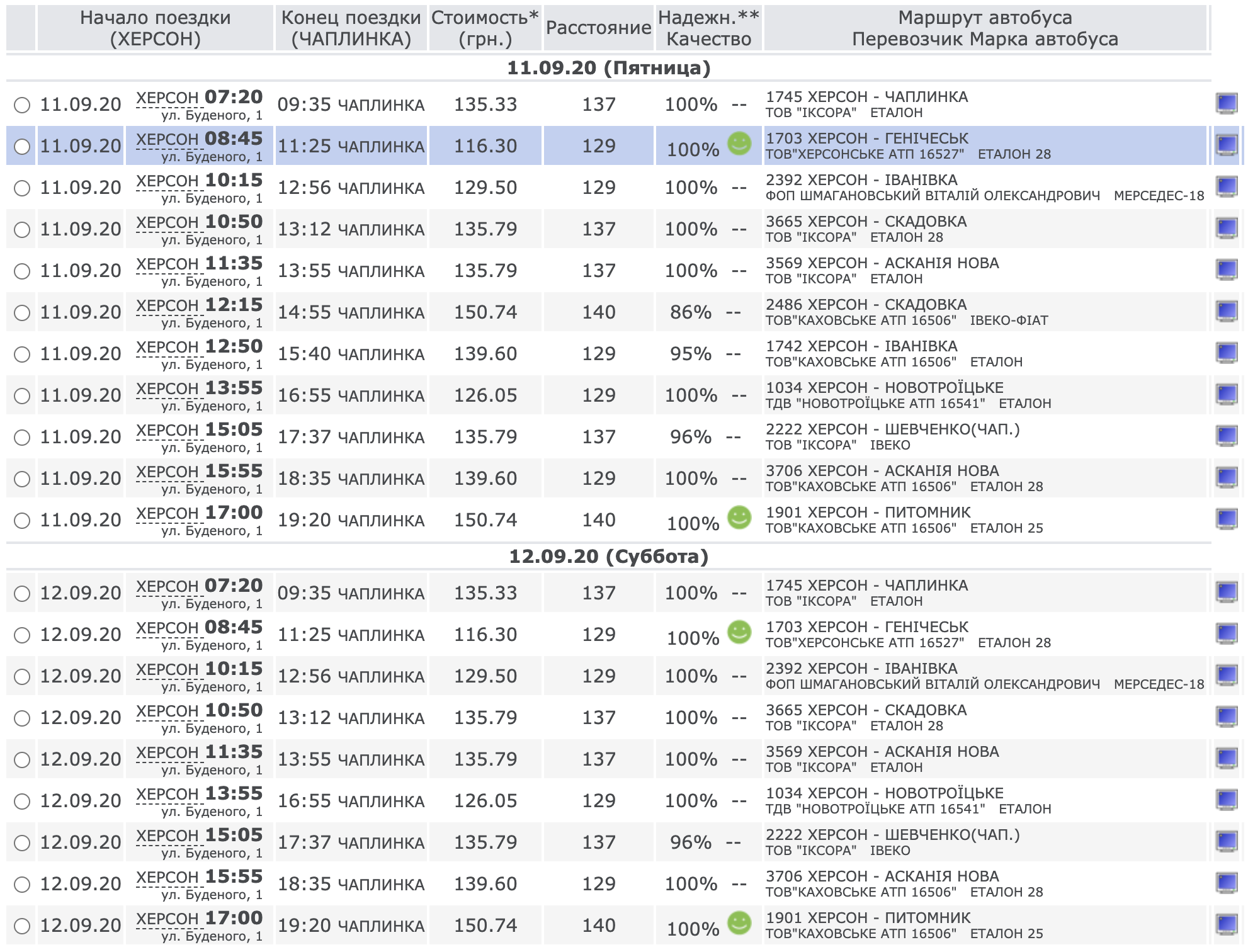Click ХЕРСОН station link at 12.09.20 11:35

click(x=167, y=753)
